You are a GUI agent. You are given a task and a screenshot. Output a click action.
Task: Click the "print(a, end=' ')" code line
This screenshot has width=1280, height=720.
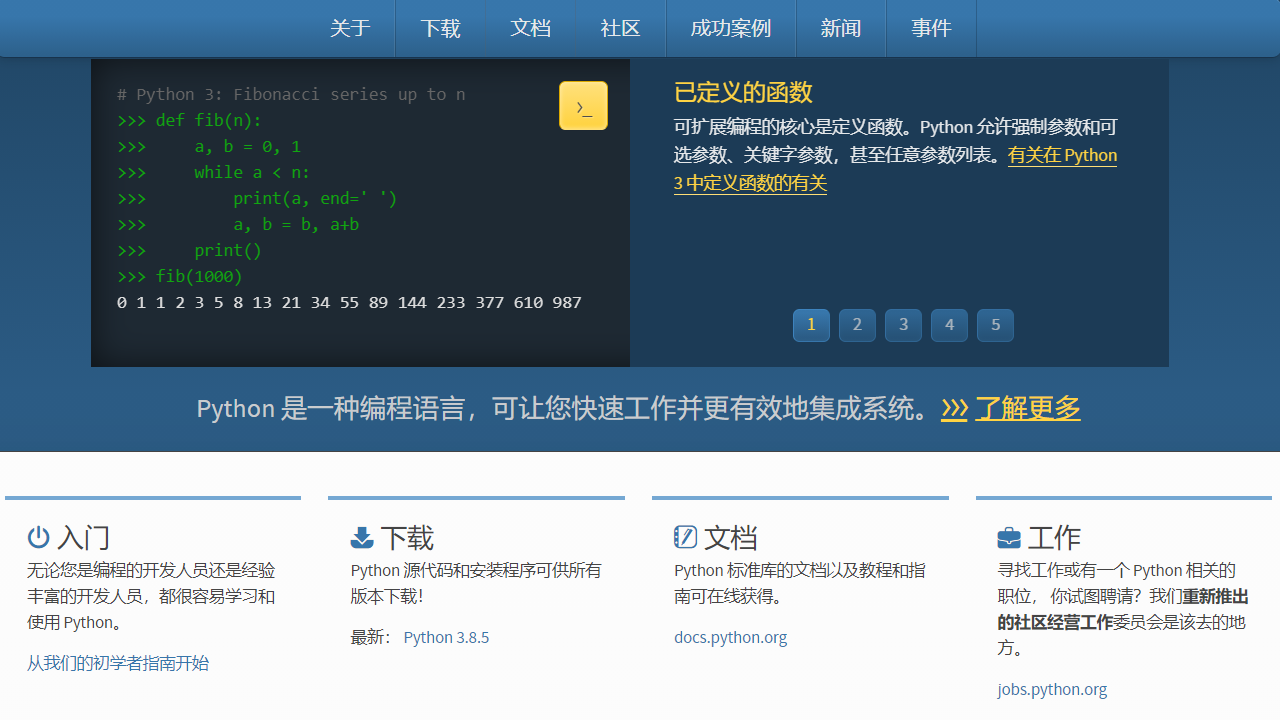[257, 198]
